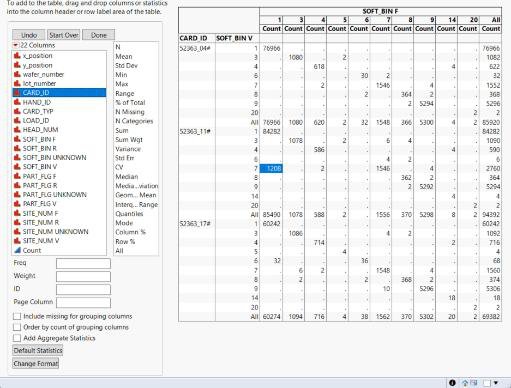
Task: Click the red bar icon beside HEAD_NUM
Action: [17, 129]
